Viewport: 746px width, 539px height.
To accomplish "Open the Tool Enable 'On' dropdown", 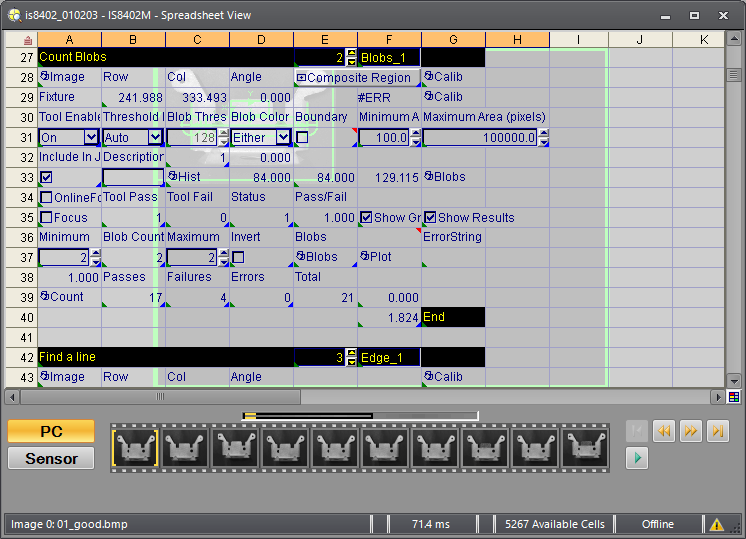I will pos(90,137).
